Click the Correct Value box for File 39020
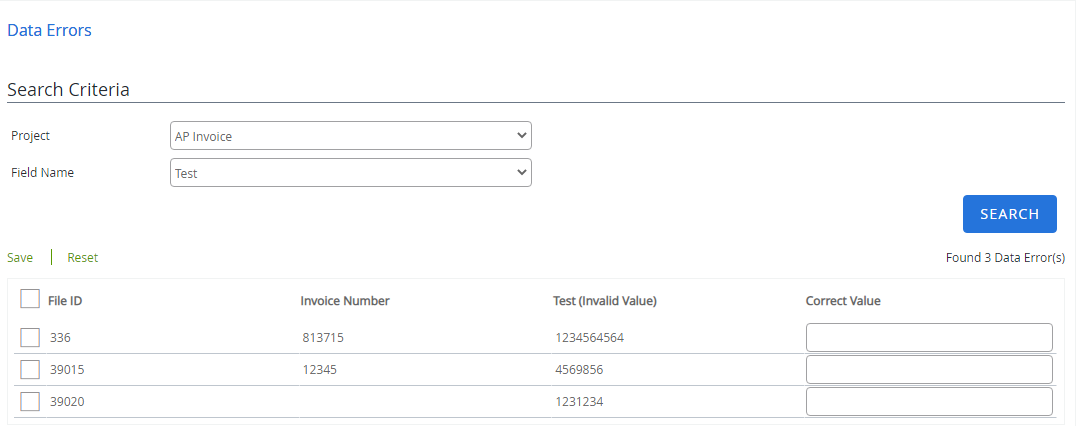The image size is (1076, 426). [x=929, y=402]
